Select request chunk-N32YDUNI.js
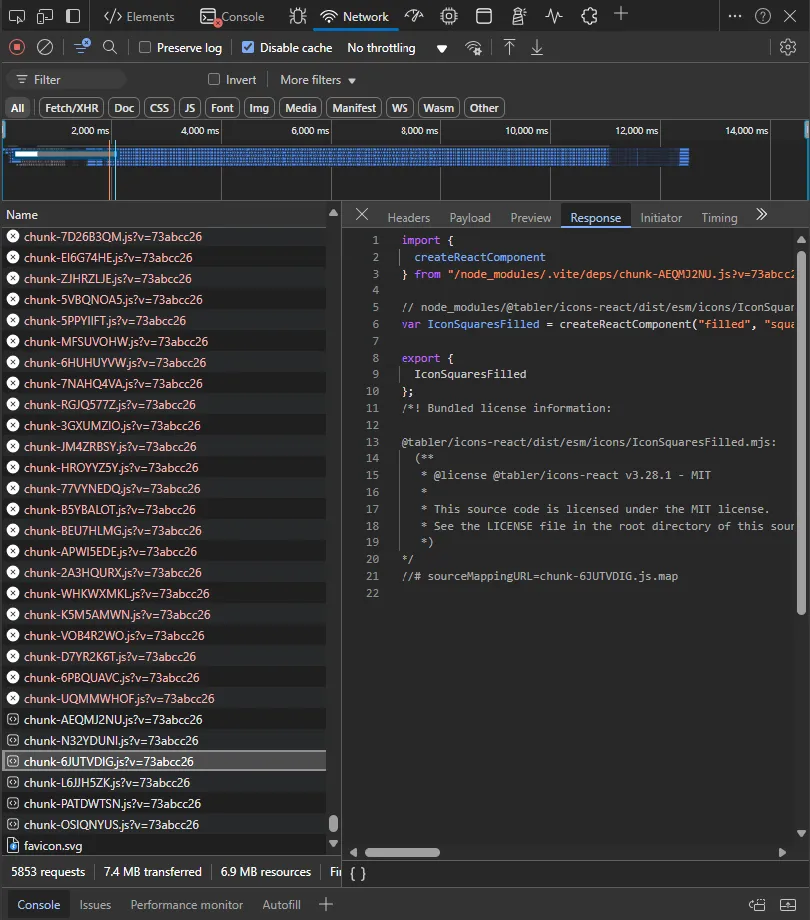 pos(165,740)
